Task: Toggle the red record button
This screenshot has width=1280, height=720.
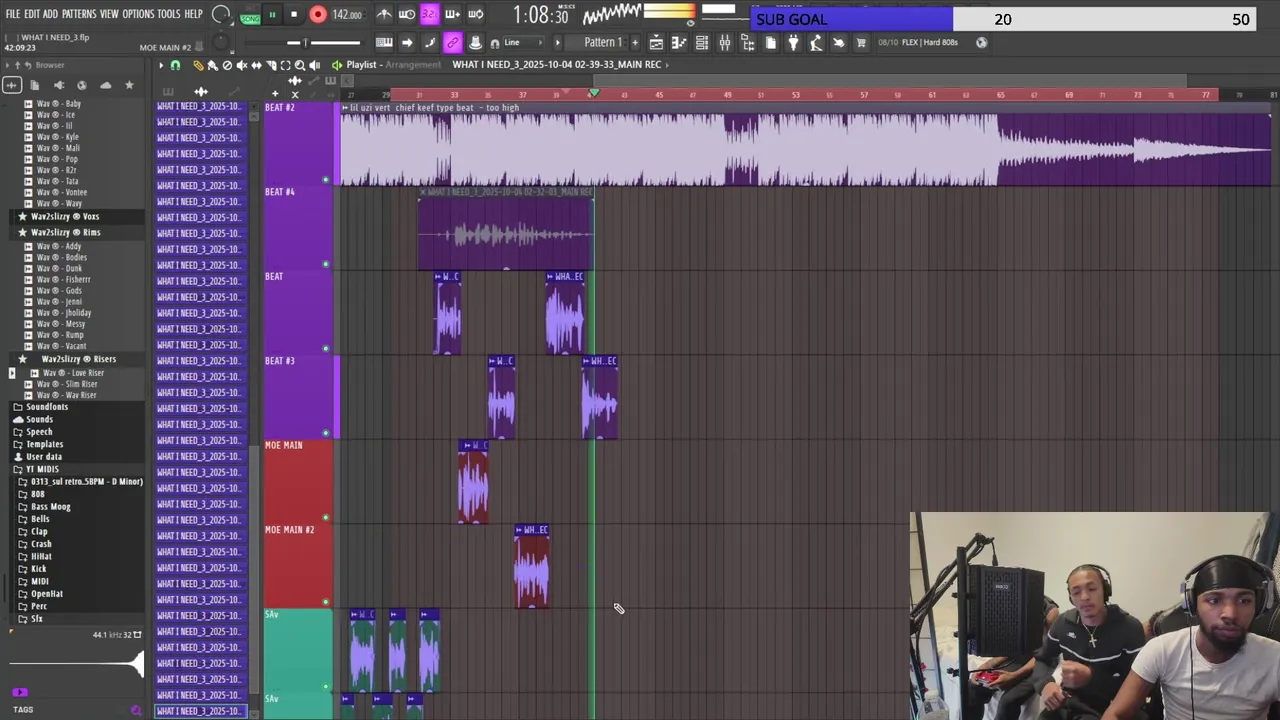Action: (318, 14)
